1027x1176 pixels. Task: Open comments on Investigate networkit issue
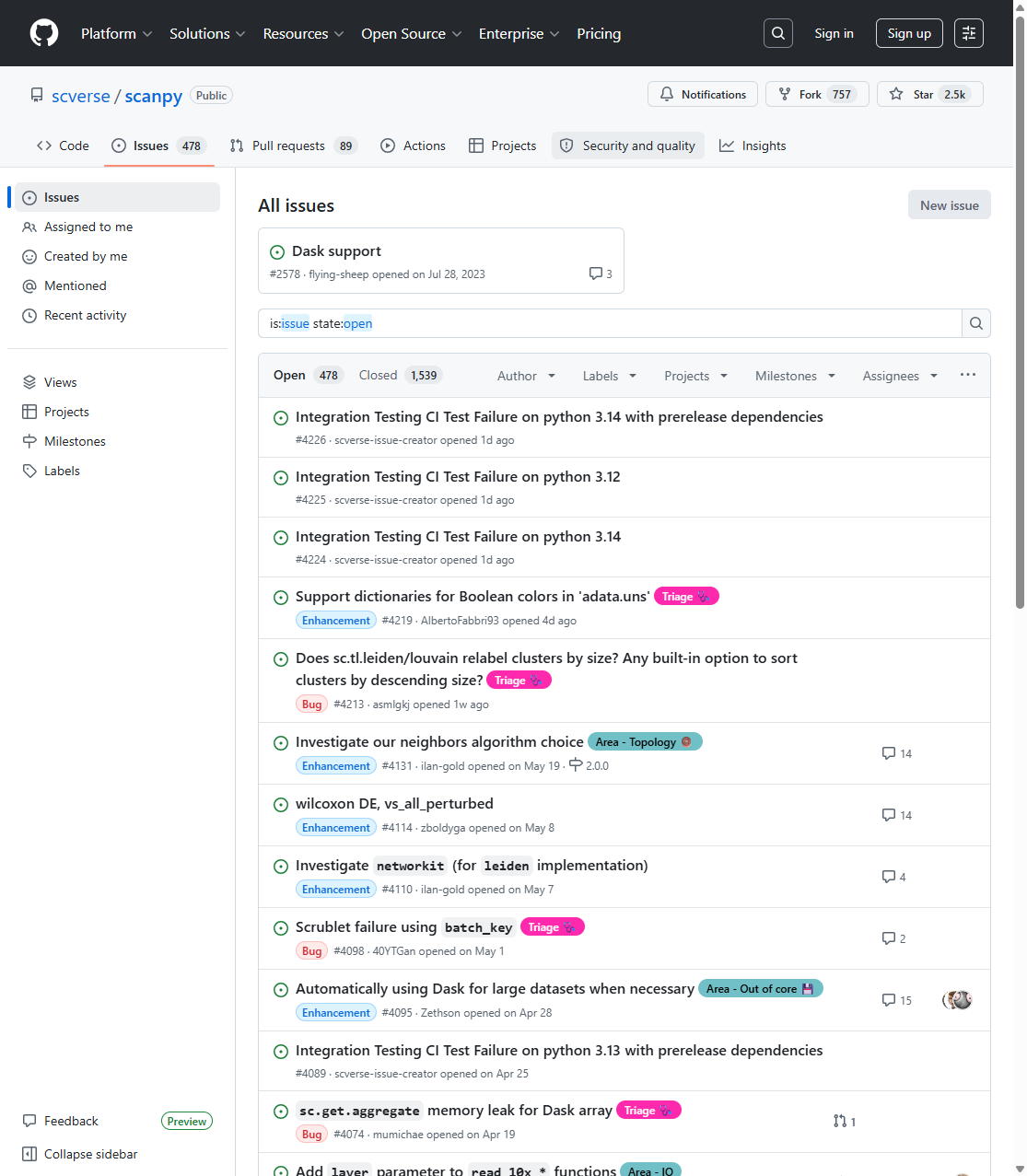(x=893, y=877)
